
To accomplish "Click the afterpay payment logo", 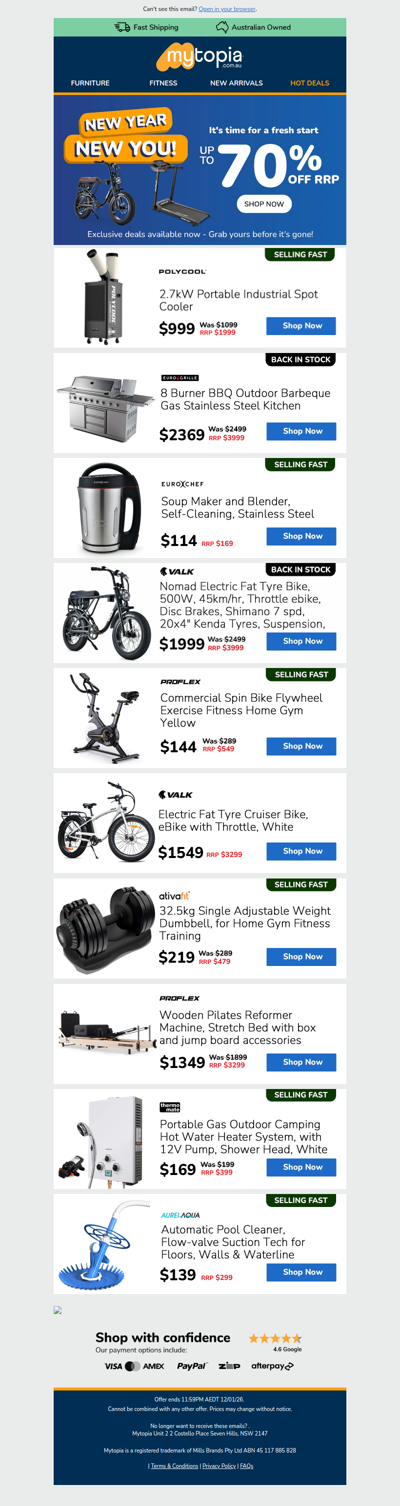I will tap(272, 1366).
